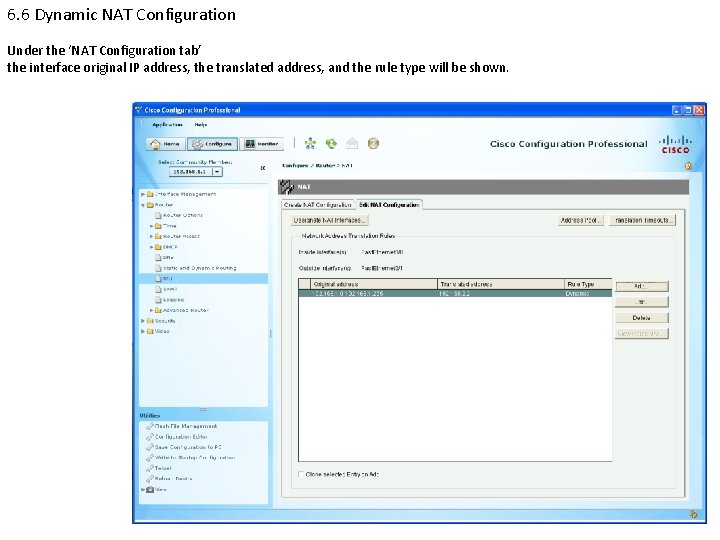
Task: Click Router in the Configure breadcrumb
Action: coord(325,166)
